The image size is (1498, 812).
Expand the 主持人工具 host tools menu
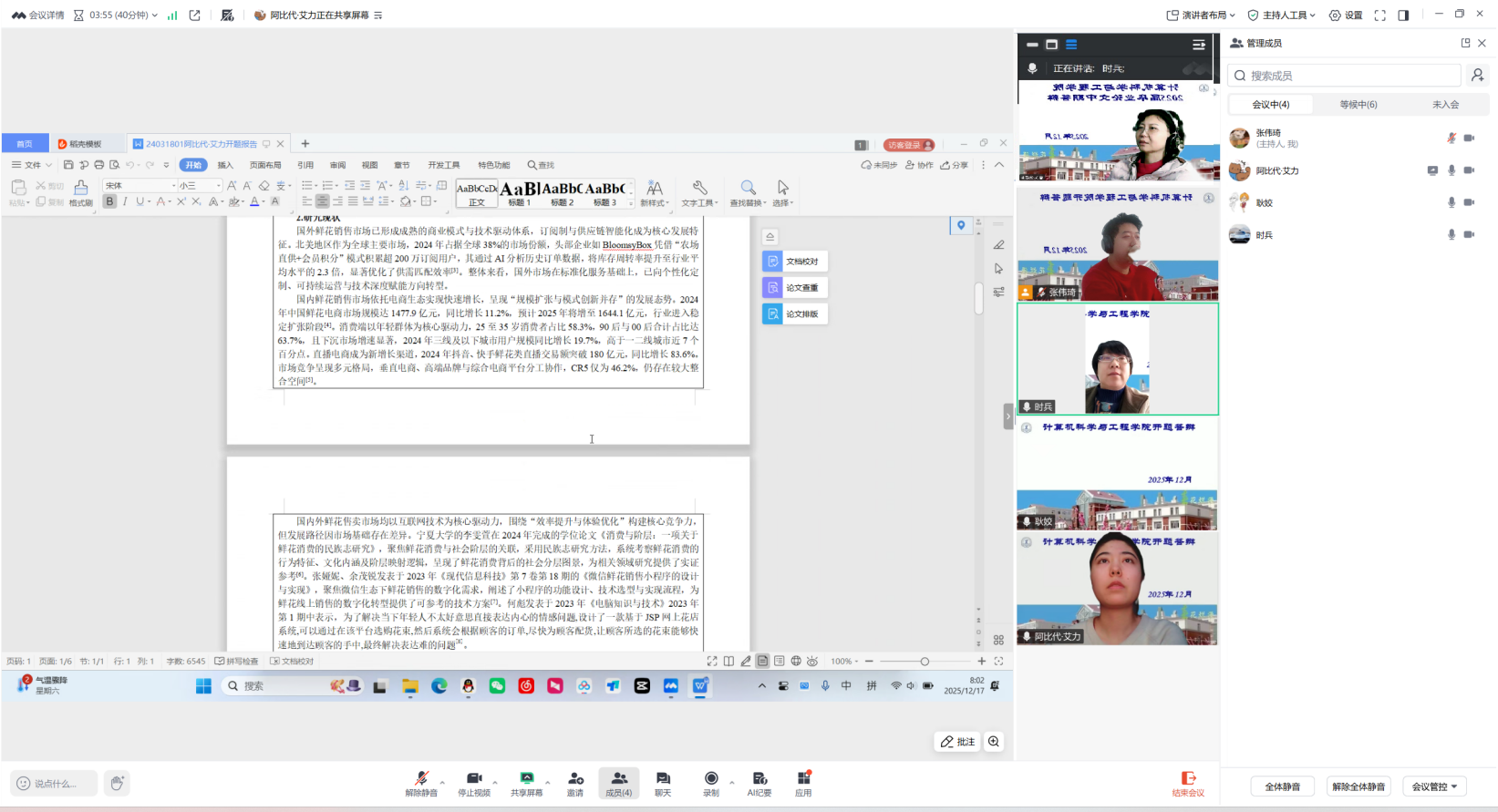[x=1283, y=15]
